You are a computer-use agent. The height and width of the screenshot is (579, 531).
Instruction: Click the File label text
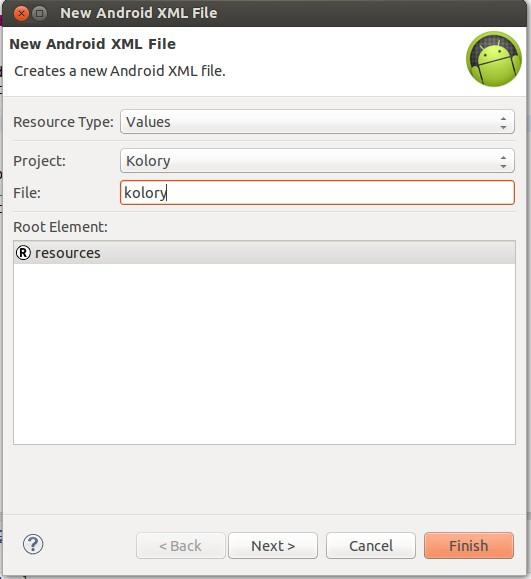27,193
